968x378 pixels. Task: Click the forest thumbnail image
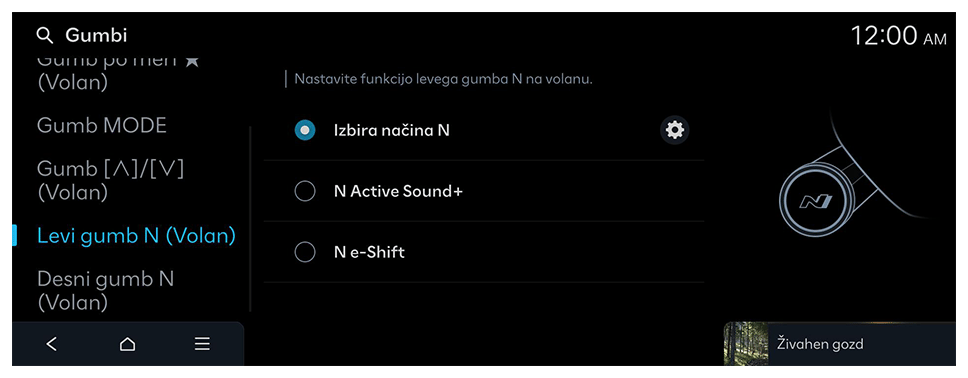746,343
